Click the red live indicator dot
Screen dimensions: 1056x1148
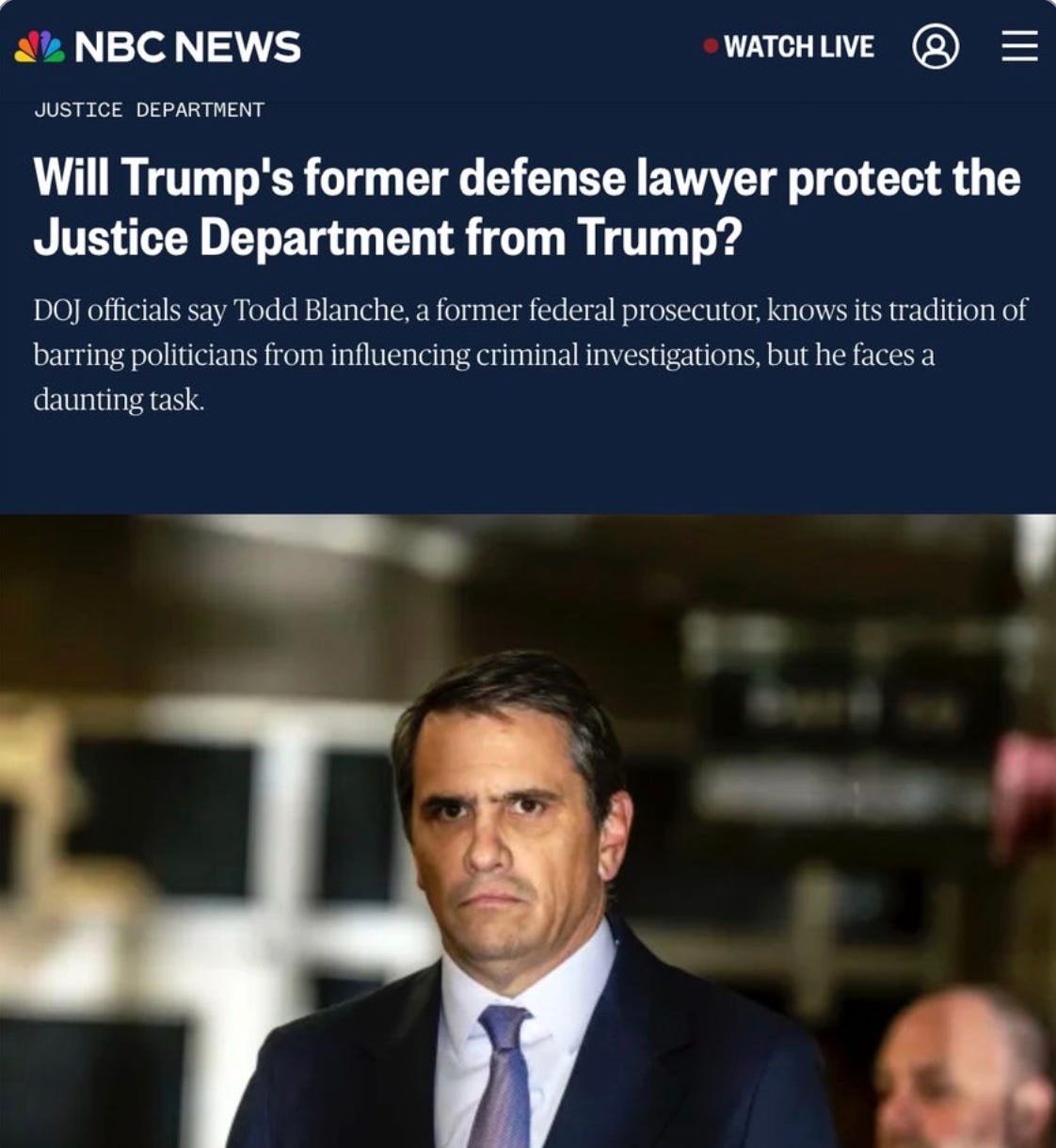pos(711,45)
